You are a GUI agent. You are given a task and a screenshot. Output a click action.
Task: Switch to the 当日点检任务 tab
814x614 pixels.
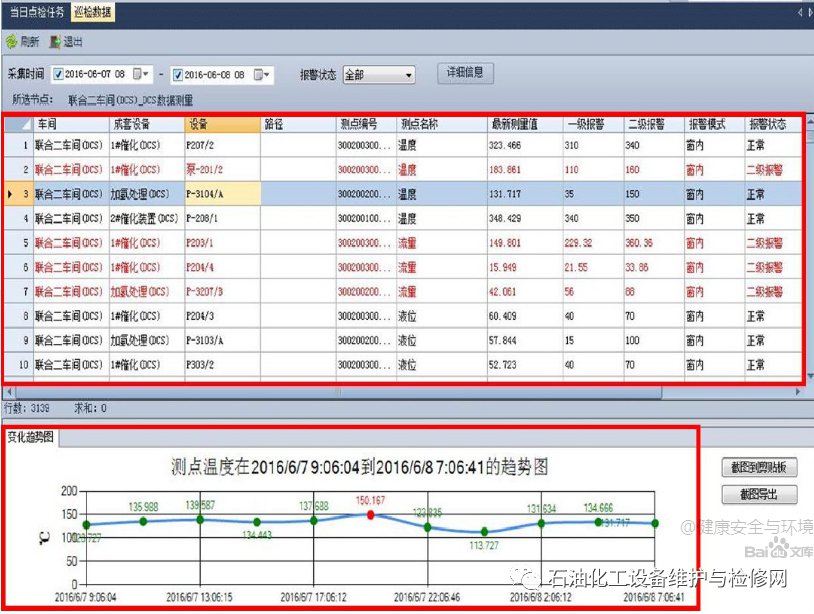[x=37, y=13]
